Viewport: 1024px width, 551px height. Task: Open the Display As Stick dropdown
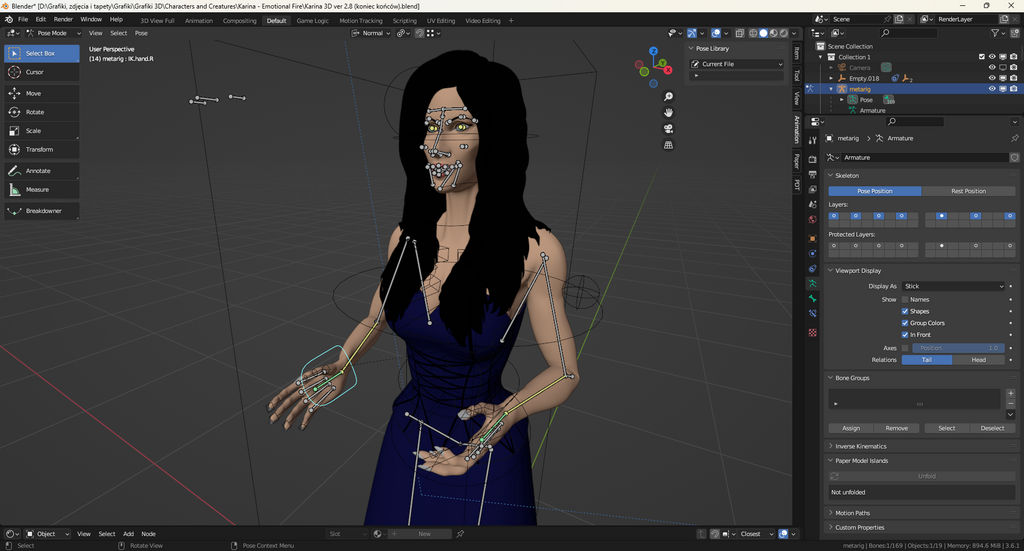(x=953, y=286)
